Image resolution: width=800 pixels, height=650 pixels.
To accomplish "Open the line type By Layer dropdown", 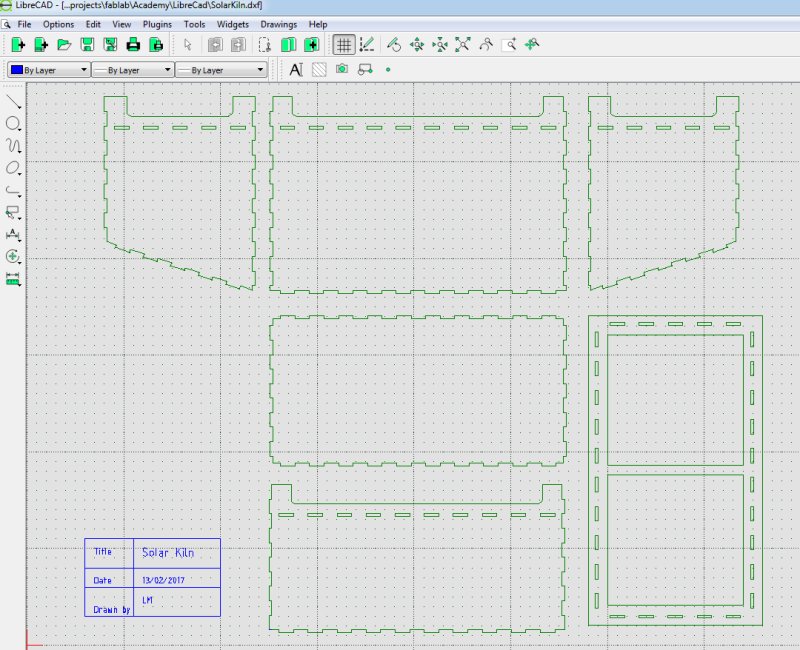I will tap(221, 70).
